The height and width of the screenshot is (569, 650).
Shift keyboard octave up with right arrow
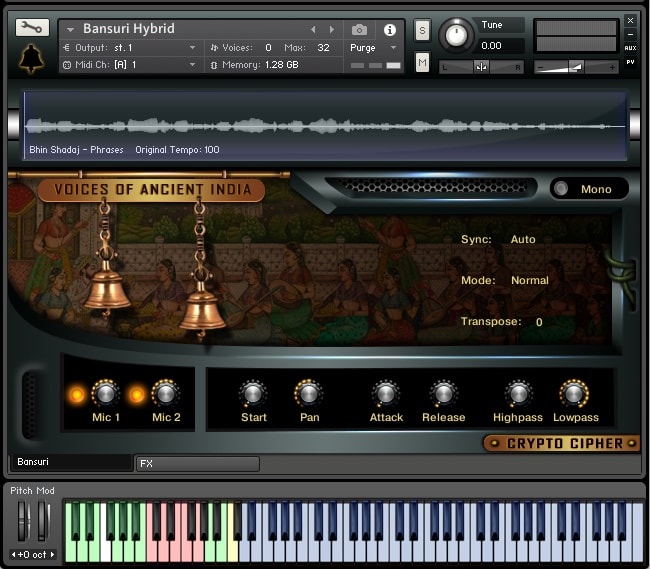click(x=52, y=554)
